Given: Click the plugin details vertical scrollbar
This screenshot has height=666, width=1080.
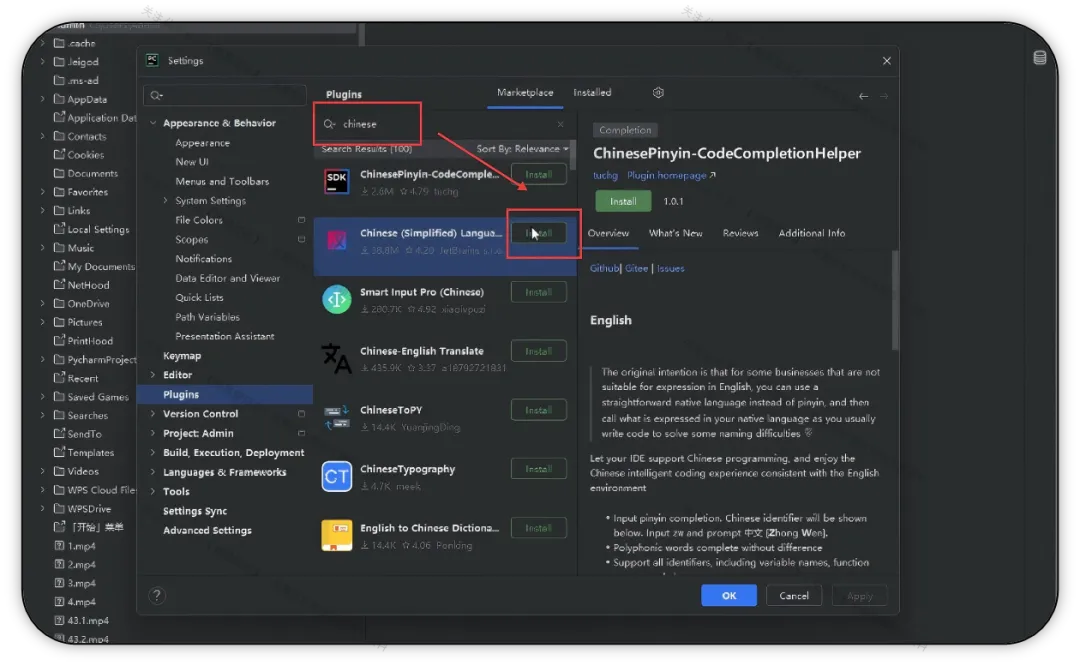Looking at the screenshot, I should (895, 300).
